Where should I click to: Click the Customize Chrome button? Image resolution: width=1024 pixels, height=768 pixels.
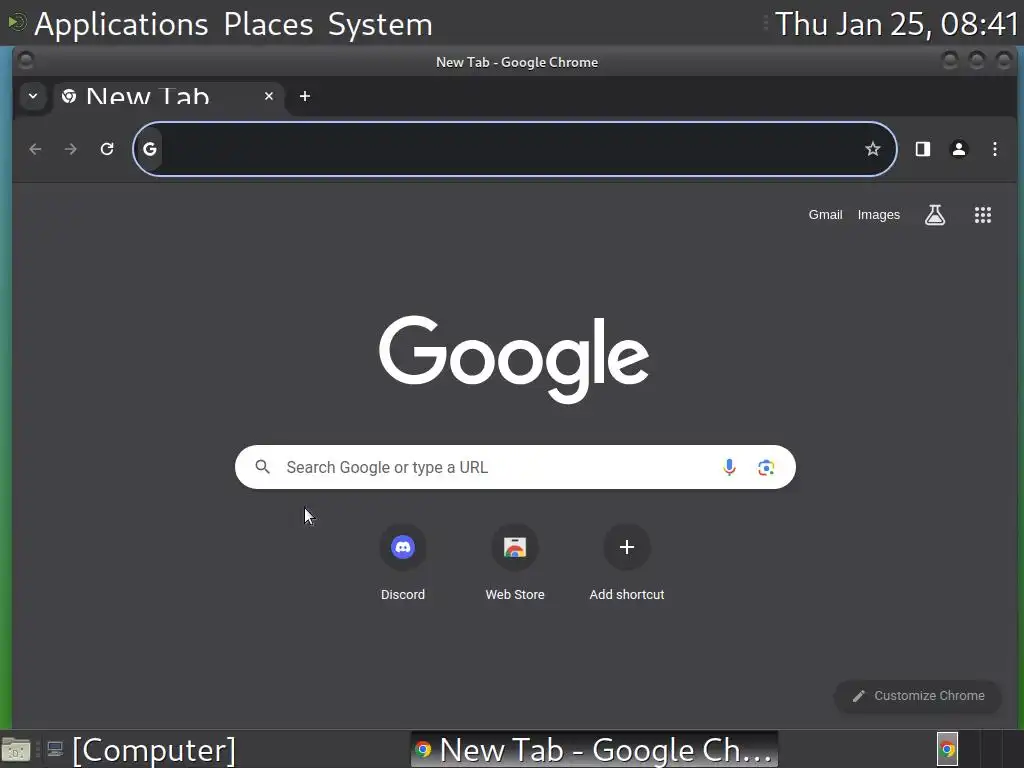pos(918,696)
